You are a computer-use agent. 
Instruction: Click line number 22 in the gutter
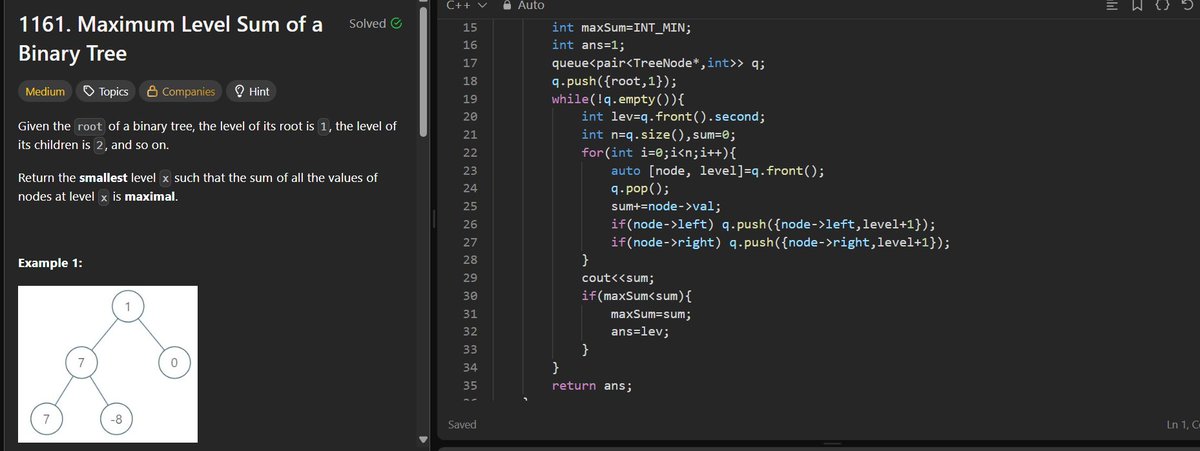(471, 153)
